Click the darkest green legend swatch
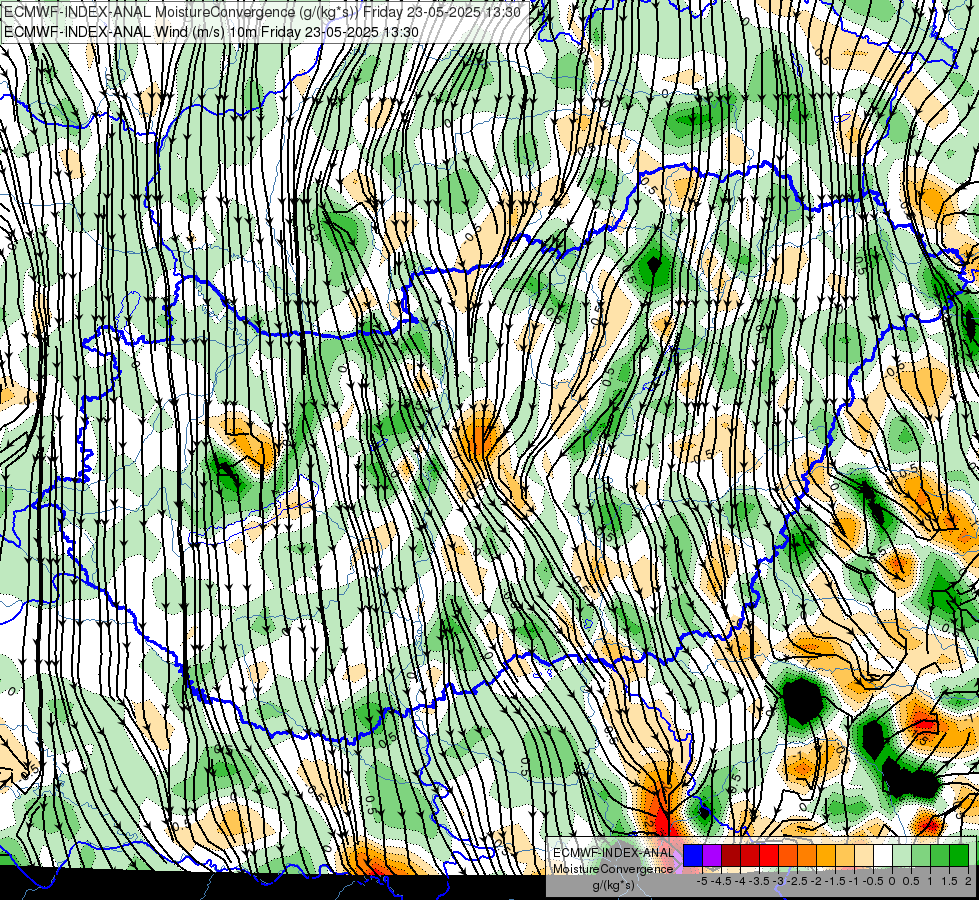Screen dimensions: 979x900 (959, 856)
